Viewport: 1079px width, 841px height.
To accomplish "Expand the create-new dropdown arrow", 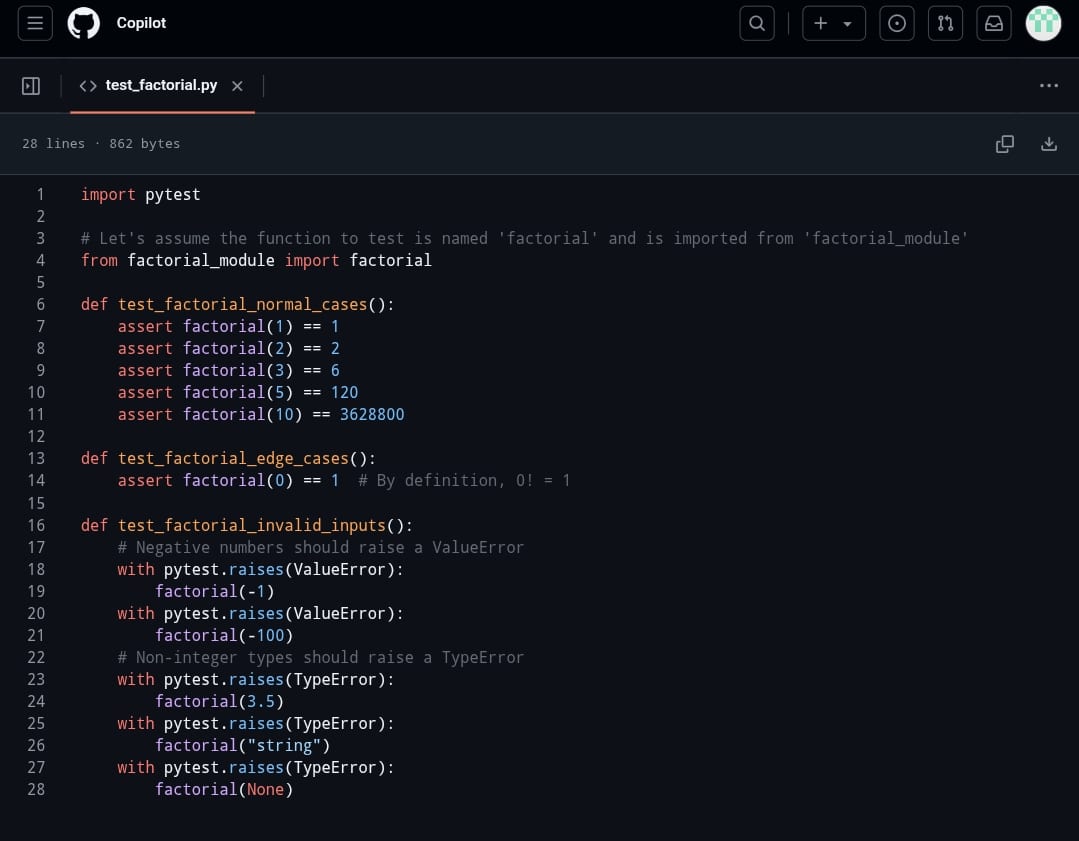I will [848, 24].
